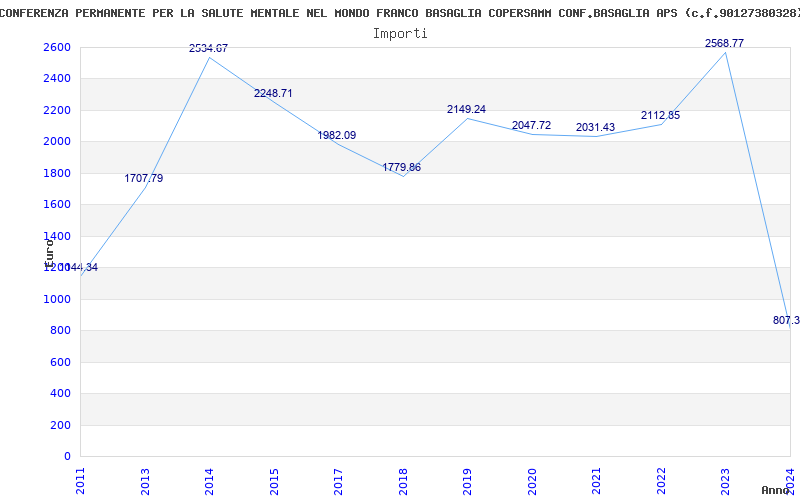Click the y-axis tick 200
This screenshot has height=500, width=800.
pyautogui.click(x=60, y=425)
